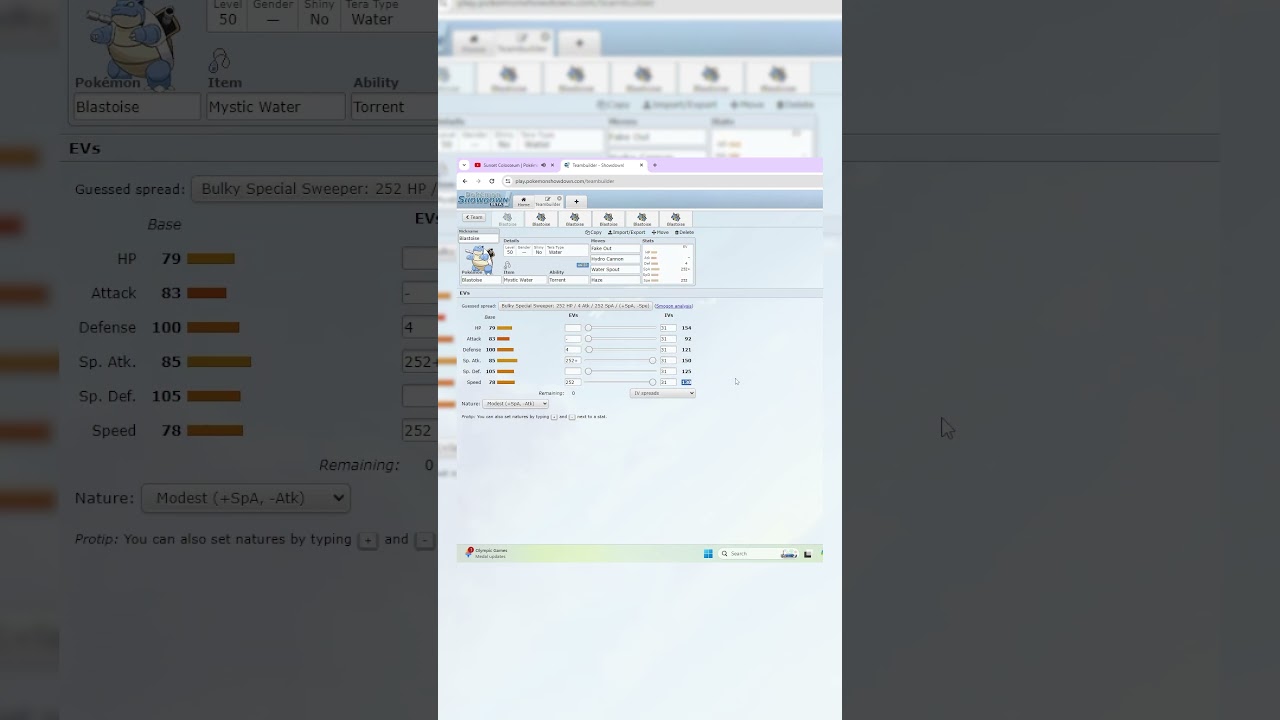Open a new browser tab with plus icon
This screenshot has width=1280, height=720.
(654, 165)
